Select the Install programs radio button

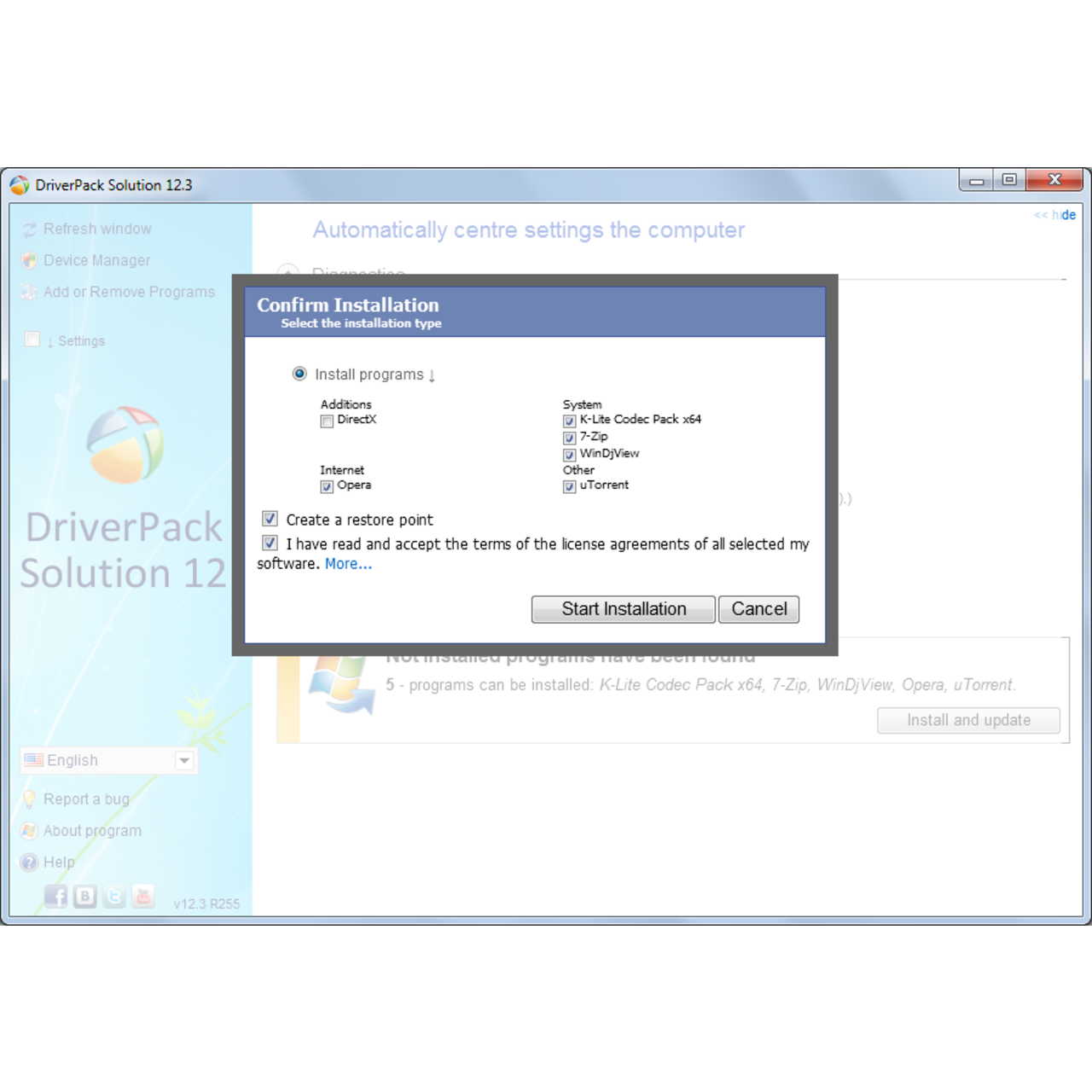pos(299,374)
